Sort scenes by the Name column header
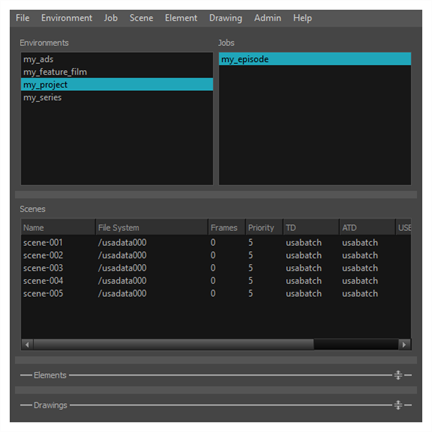 pyautogui.click(x=58, y=228)
